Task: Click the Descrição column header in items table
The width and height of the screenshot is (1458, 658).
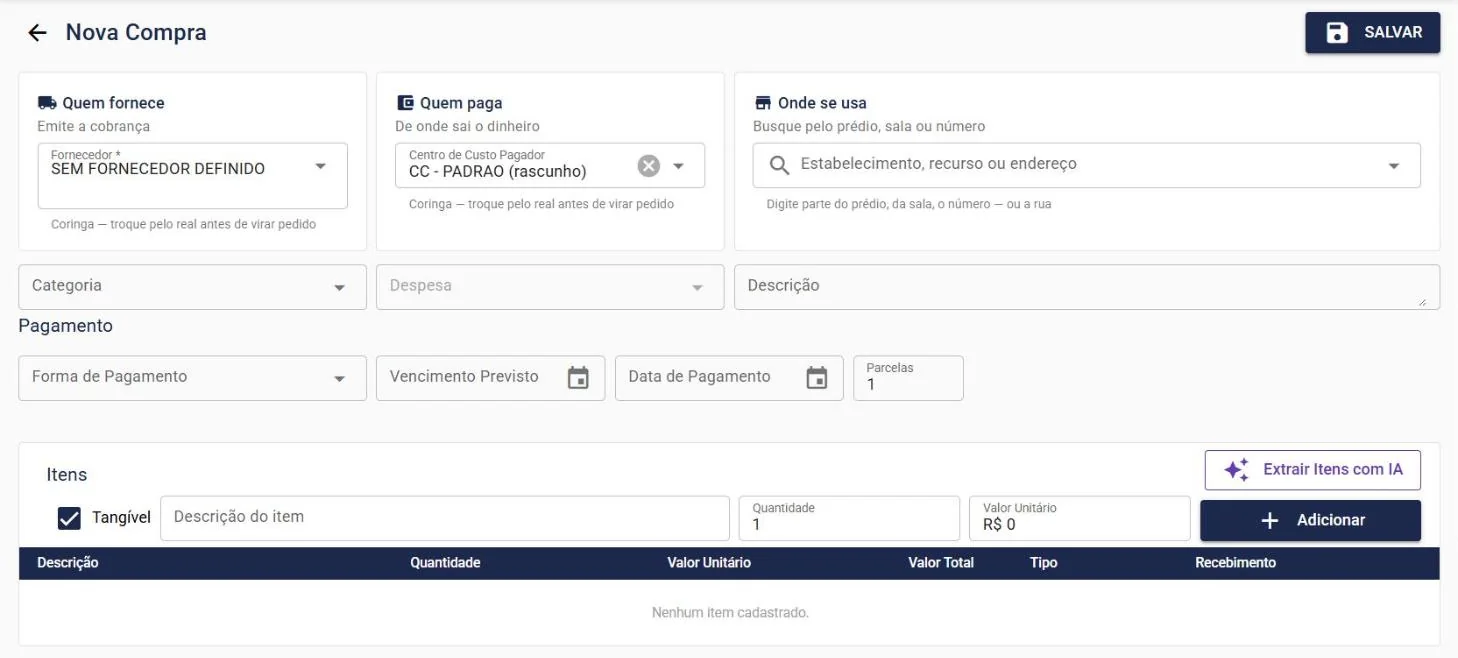Action: tap(68, 563)
